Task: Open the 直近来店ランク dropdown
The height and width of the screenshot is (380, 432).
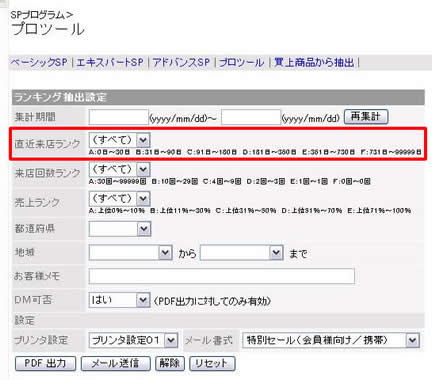Action: point(120,140)
